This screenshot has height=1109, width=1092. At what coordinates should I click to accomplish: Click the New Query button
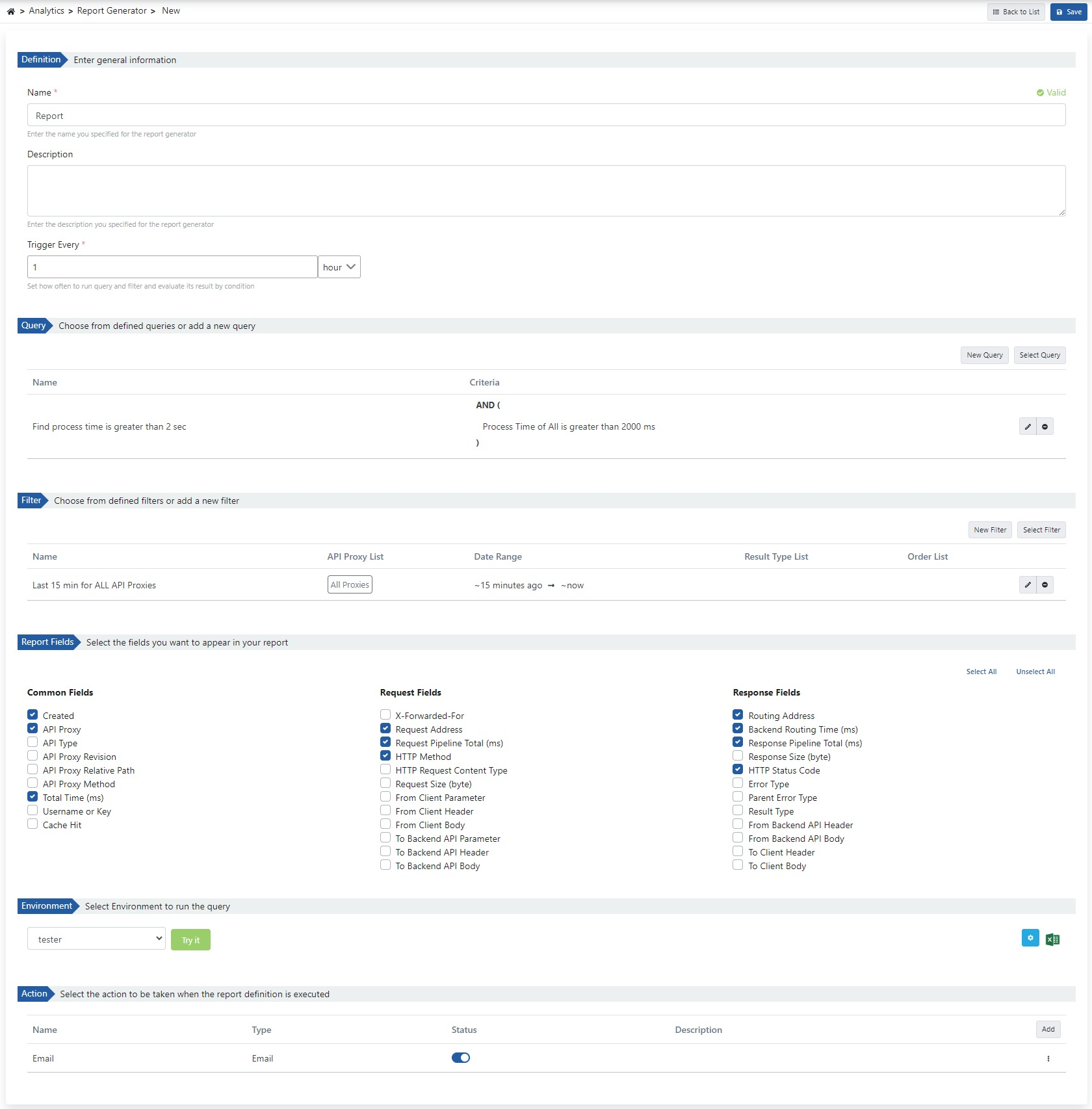coord(984,355)
